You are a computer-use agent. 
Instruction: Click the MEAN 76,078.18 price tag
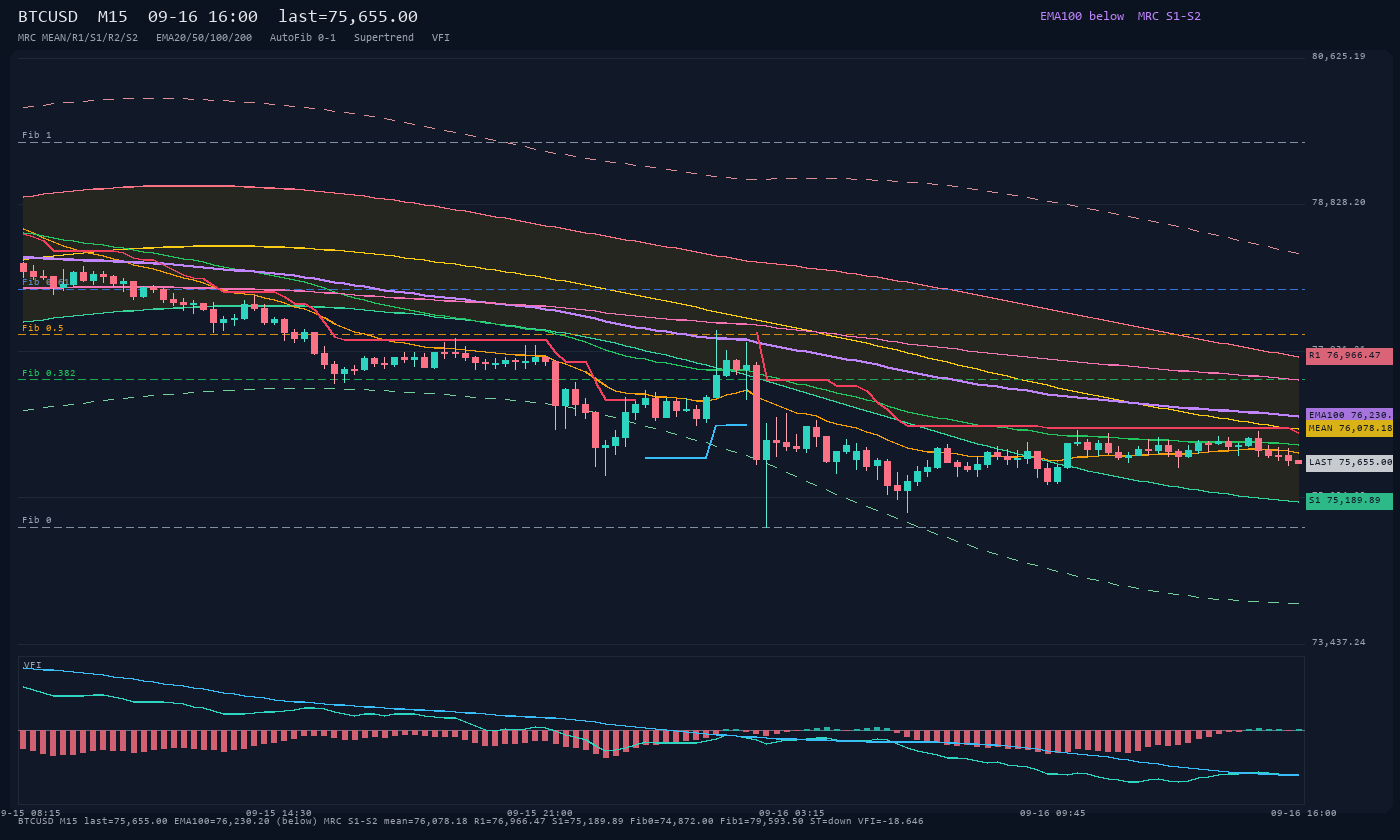[1349, 428]
